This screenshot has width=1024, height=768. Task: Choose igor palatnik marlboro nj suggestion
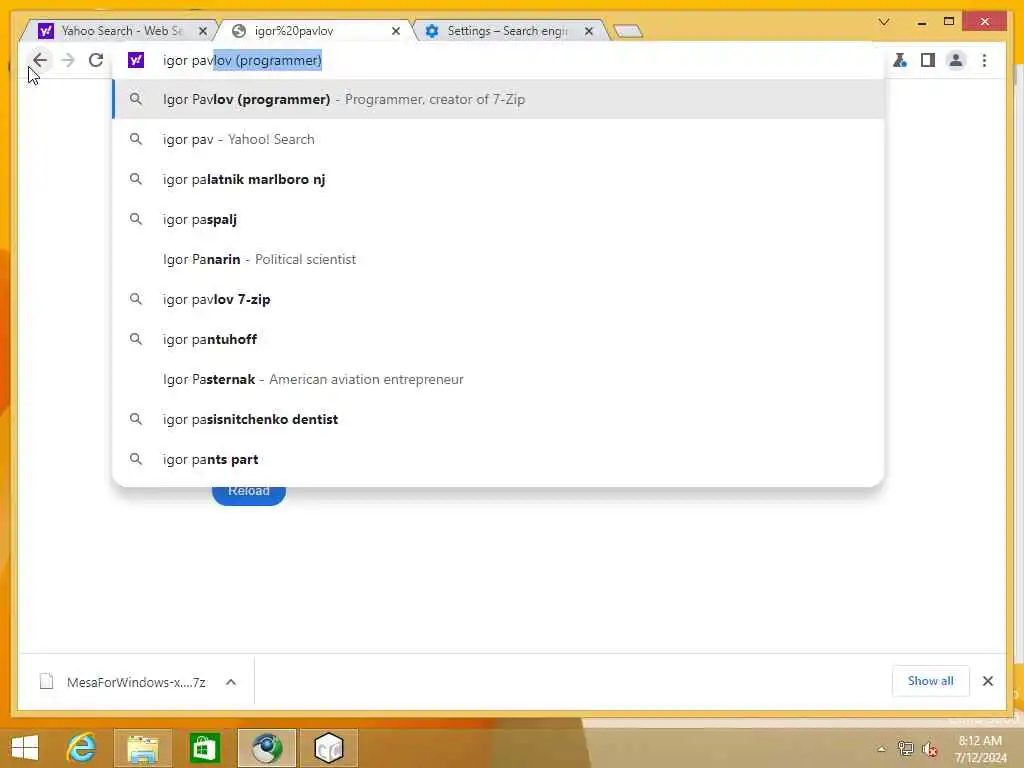[x=498, y=179]
